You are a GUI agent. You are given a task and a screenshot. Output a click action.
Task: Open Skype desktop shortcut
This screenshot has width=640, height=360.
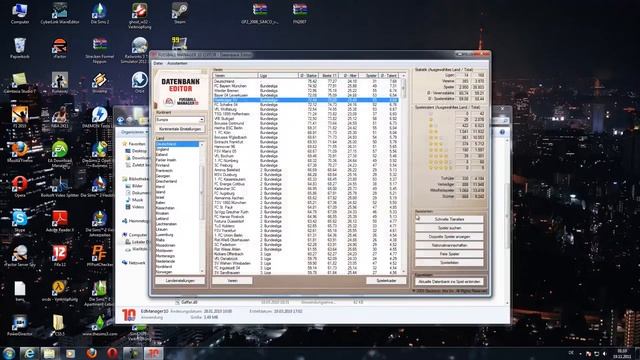coord(20,221)
